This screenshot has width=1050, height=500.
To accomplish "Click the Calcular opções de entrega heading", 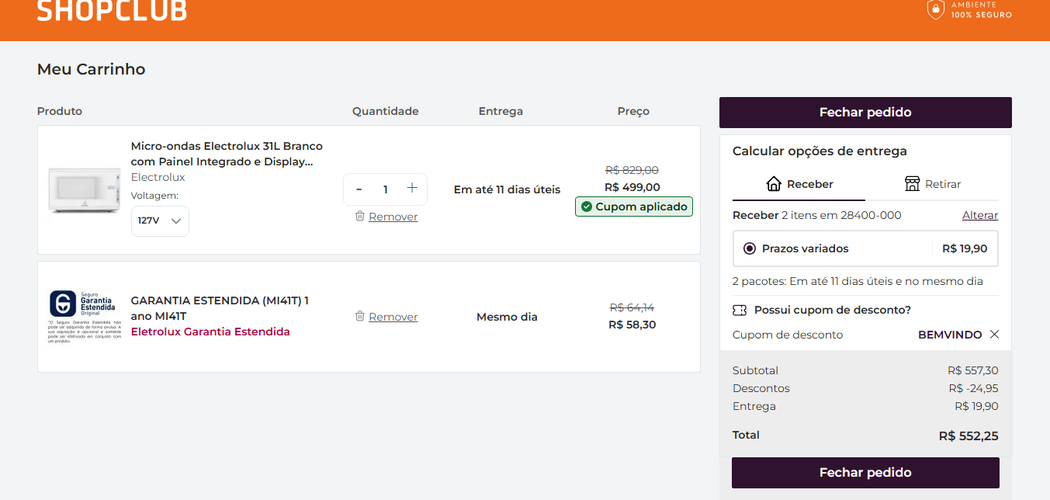I will pos(820,151).
